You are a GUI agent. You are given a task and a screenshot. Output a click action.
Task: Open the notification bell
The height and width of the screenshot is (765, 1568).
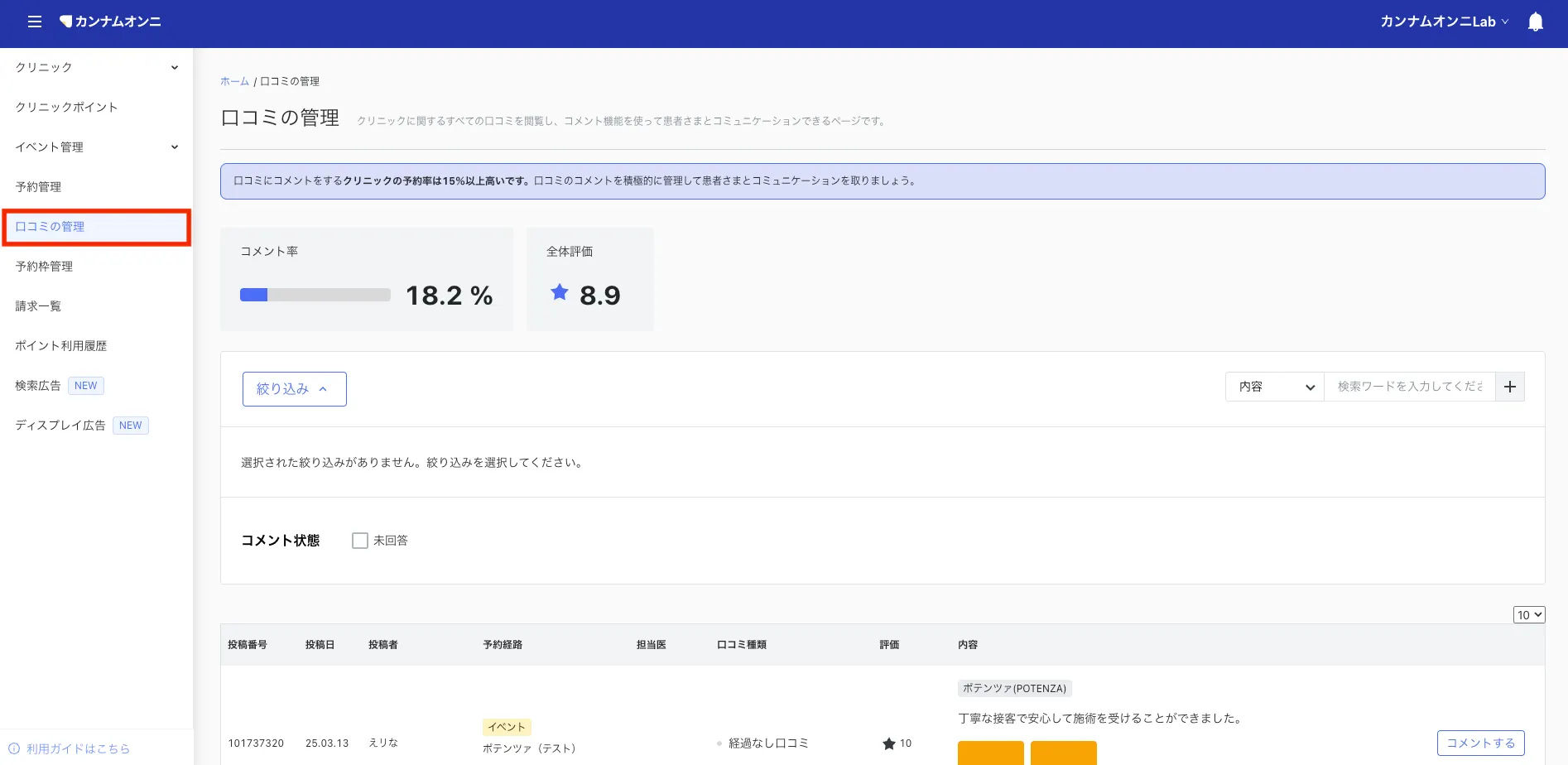tap(1535, 22)
